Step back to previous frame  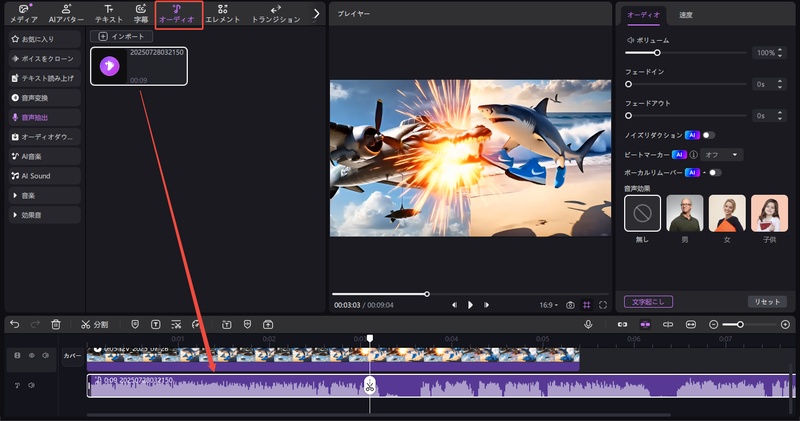[x=454, y=305]
